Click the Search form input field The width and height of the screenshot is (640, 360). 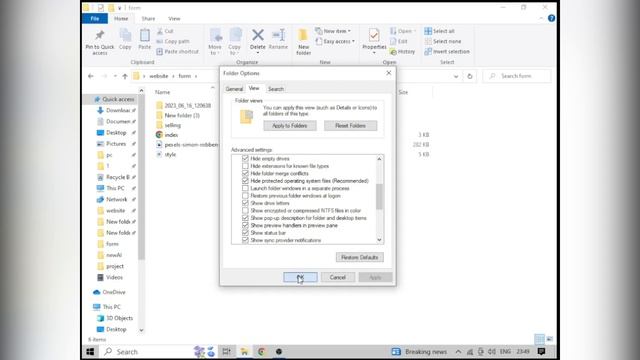[x=517, y=76]
